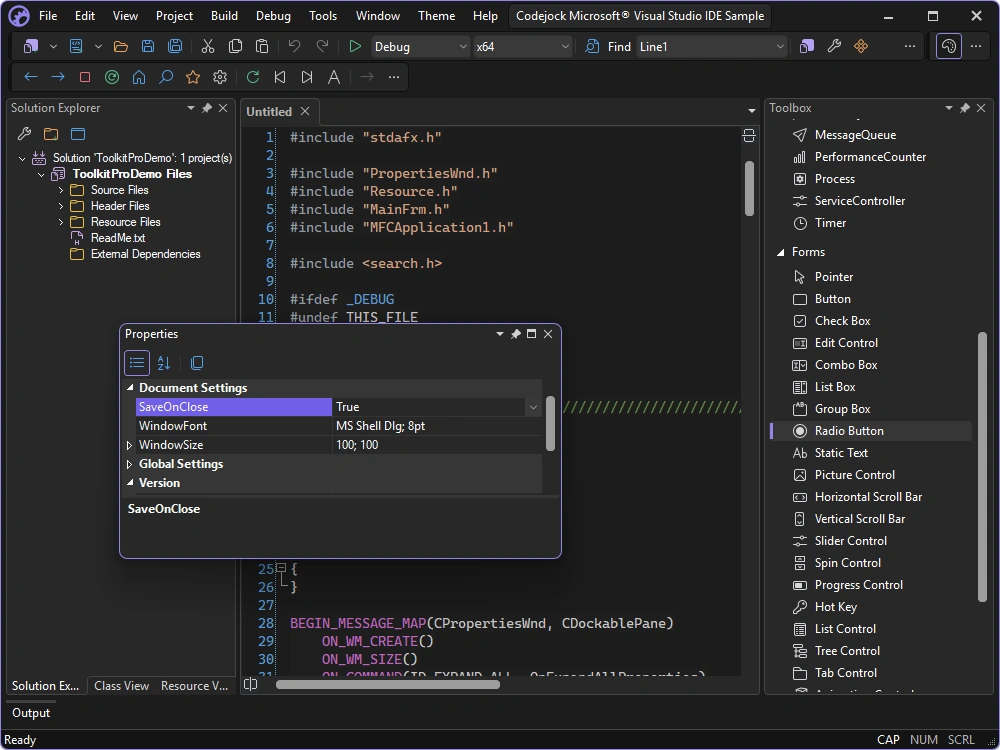The height and width of the screenshot is (750, 1000).
Task: Click the wrench icon in main toolbar
Action: pyautogui.click(x=834, y=47)
